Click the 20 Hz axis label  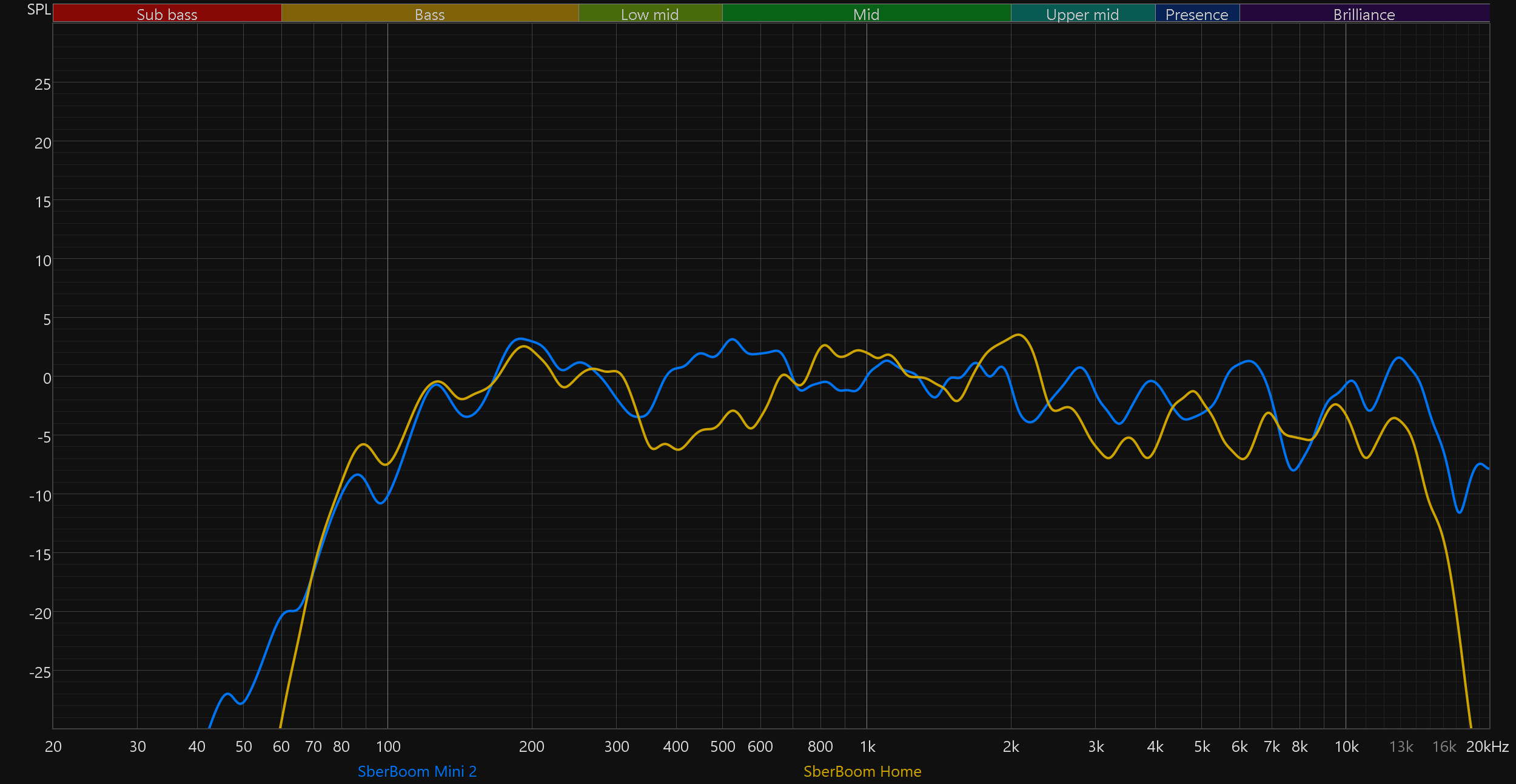[53, 746]
